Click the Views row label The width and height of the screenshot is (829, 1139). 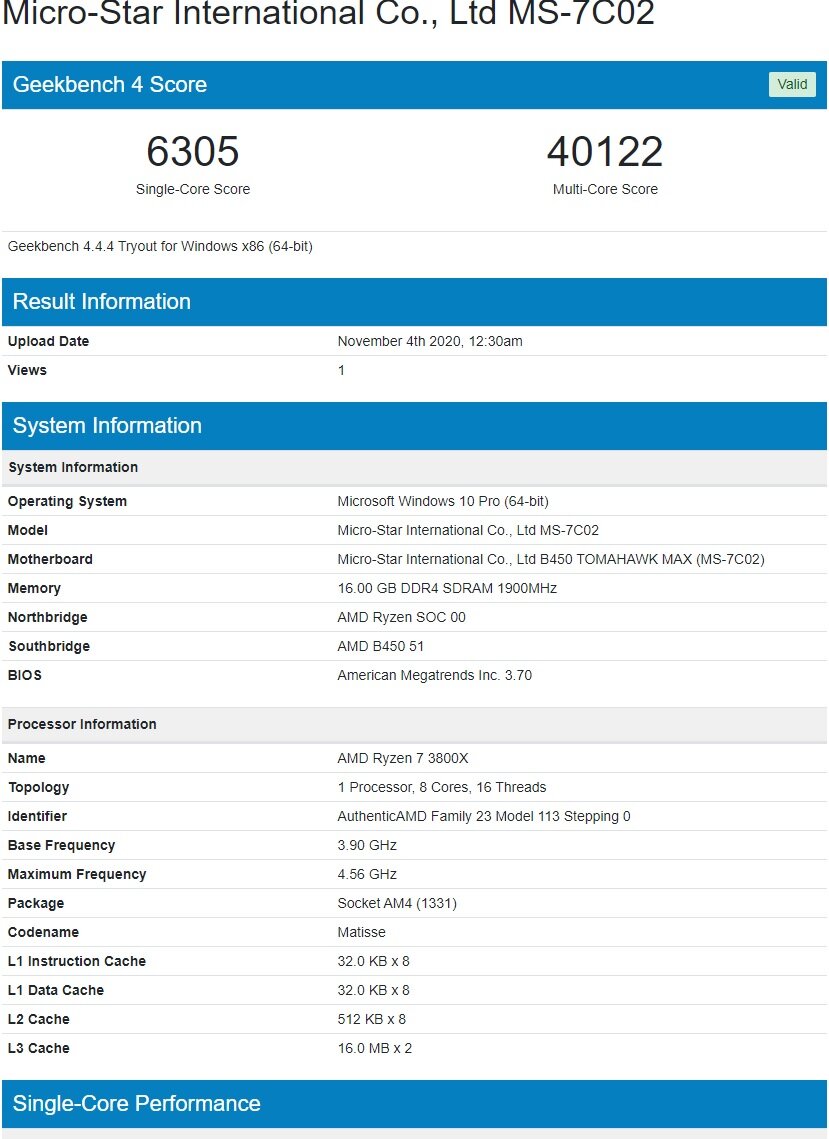(x=27, y=370)
